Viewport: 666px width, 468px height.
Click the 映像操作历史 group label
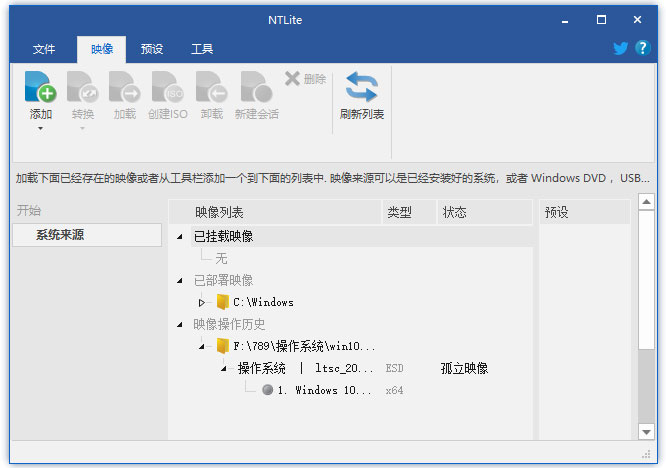tap(229, 324)
